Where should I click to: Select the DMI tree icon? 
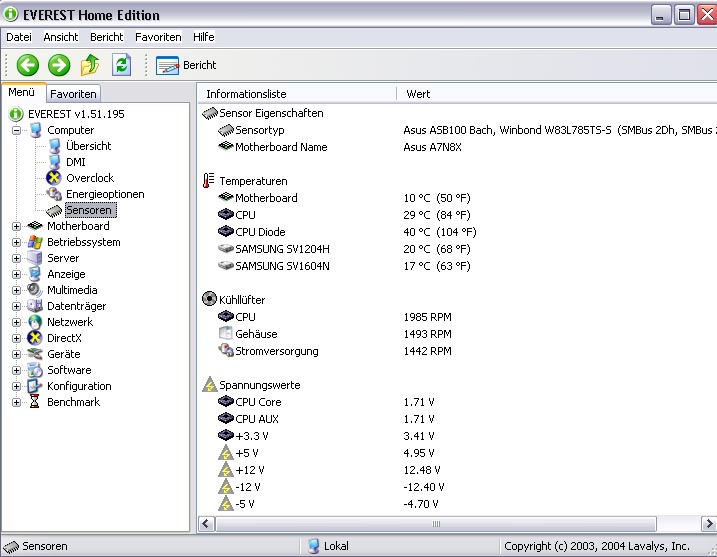click(x=55, y=162)
